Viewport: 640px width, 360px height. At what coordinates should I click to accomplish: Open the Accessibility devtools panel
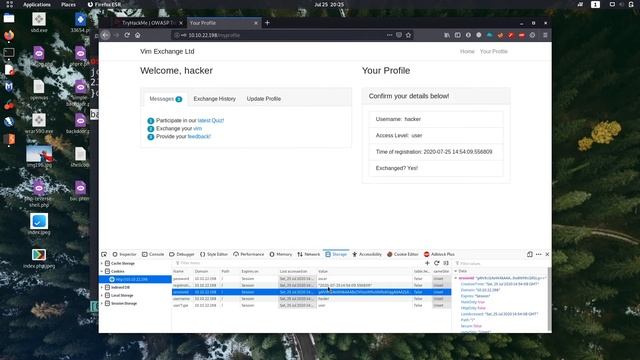tap(367, 254)
